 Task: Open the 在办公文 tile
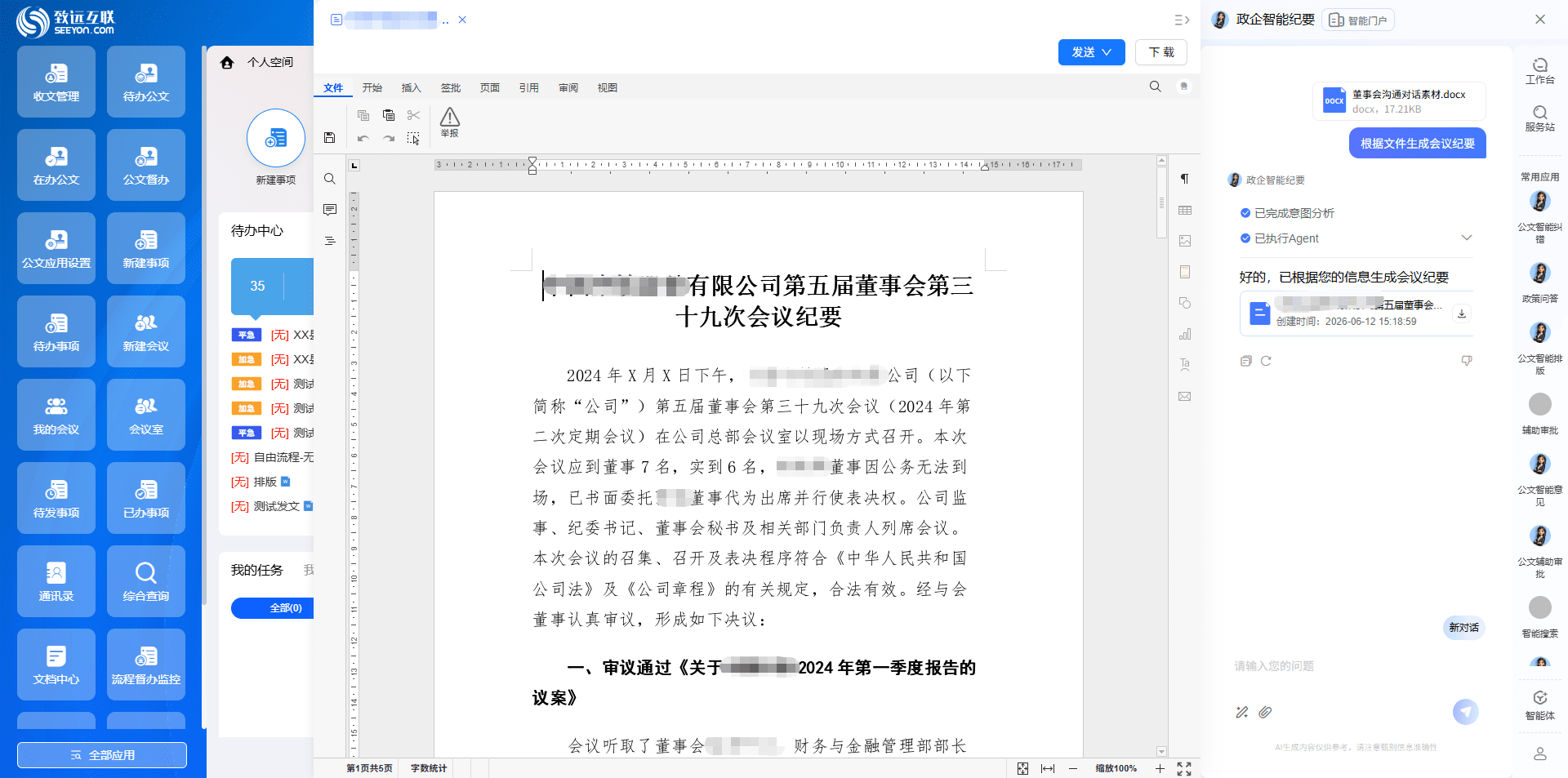(56, 165)
